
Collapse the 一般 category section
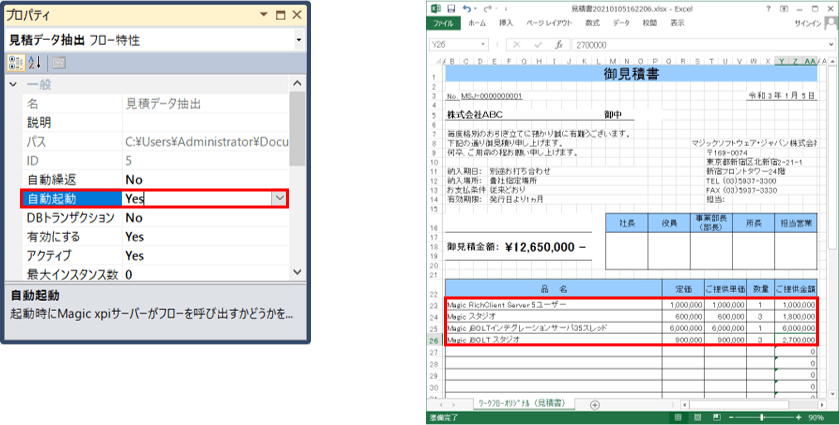click(14, 85)
